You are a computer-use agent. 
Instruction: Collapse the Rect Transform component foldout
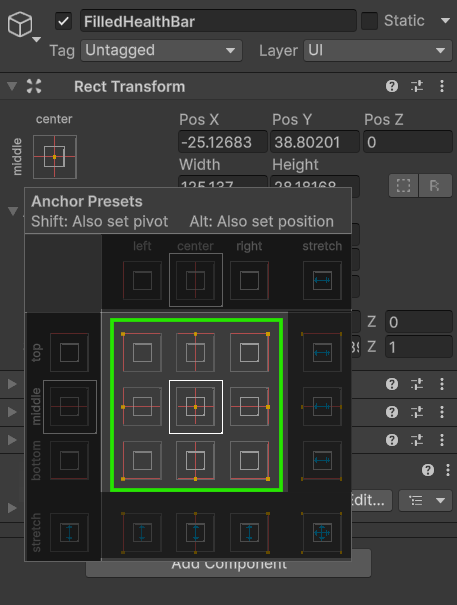pos(12,86)
